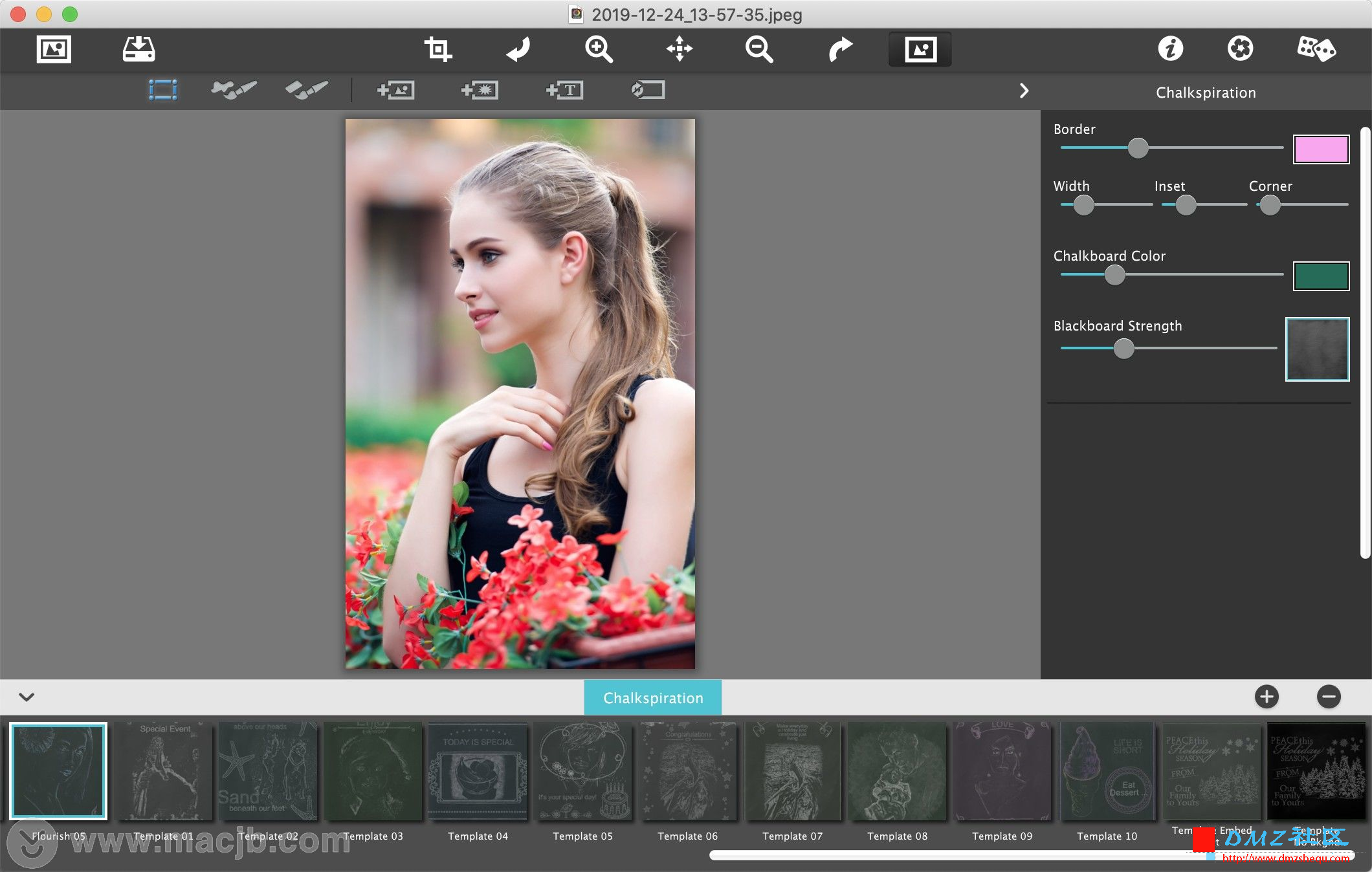1372x872 pixels.
Task: Choose the first brush stroke tool
Action: pyautogui.click(x=234, y=90)
